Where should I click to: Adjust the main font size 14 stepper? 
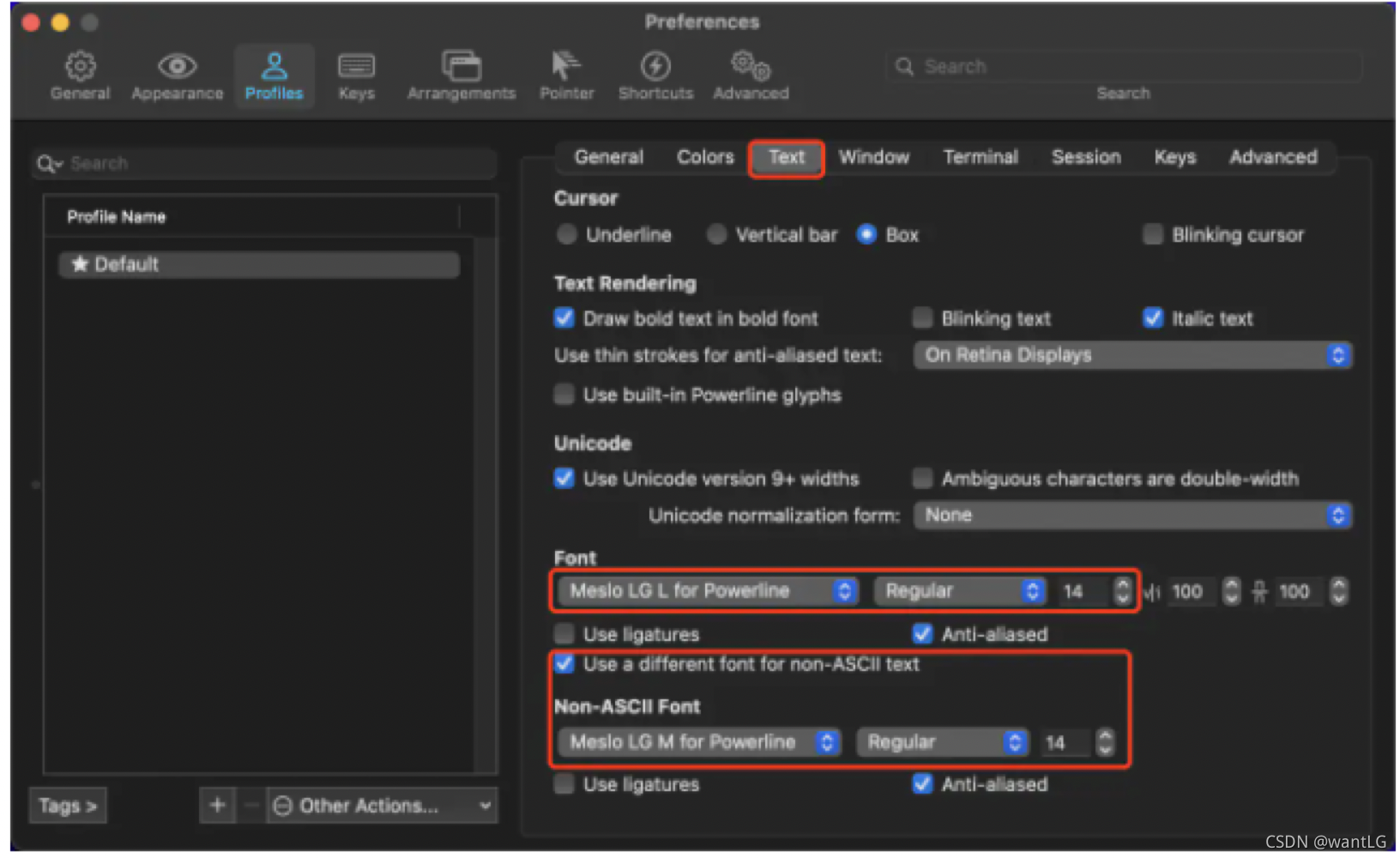pyautogui.click(x=1122, y=590)
